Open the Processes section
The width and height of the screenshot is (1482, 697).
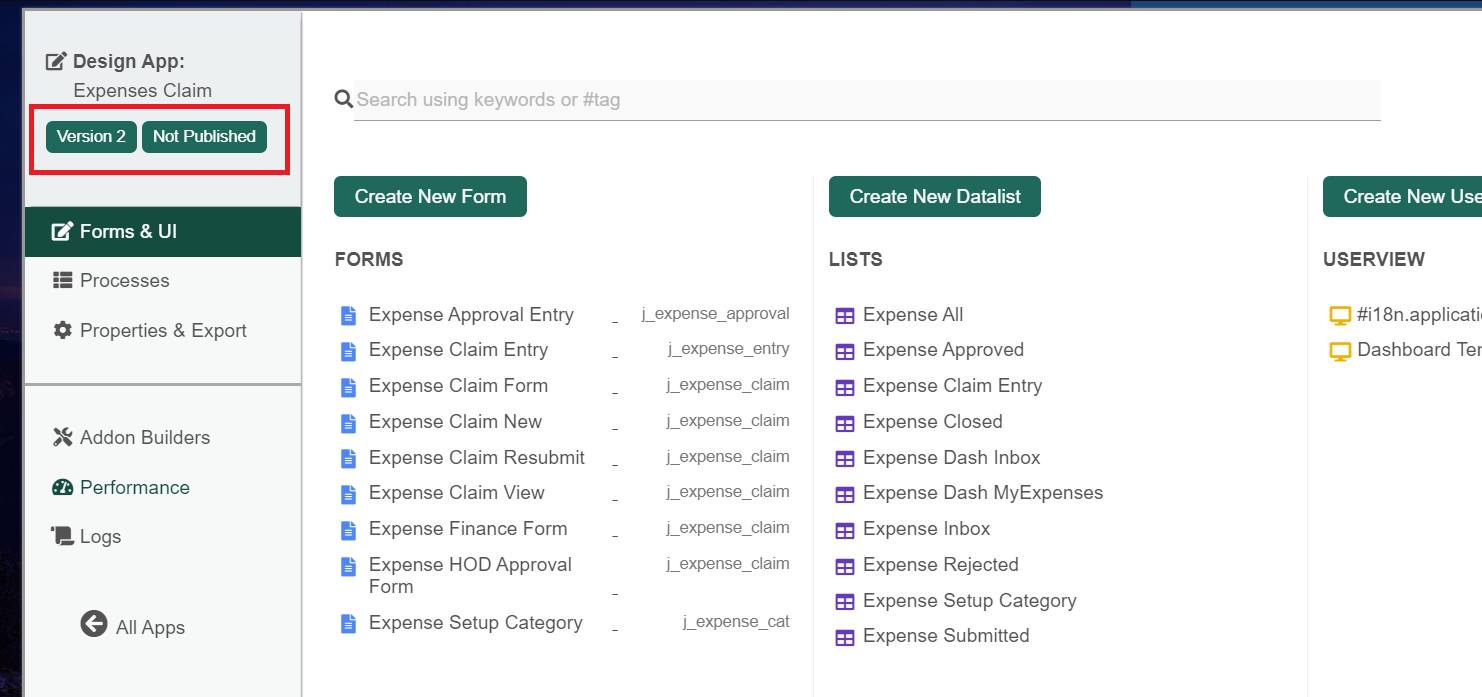124,281
